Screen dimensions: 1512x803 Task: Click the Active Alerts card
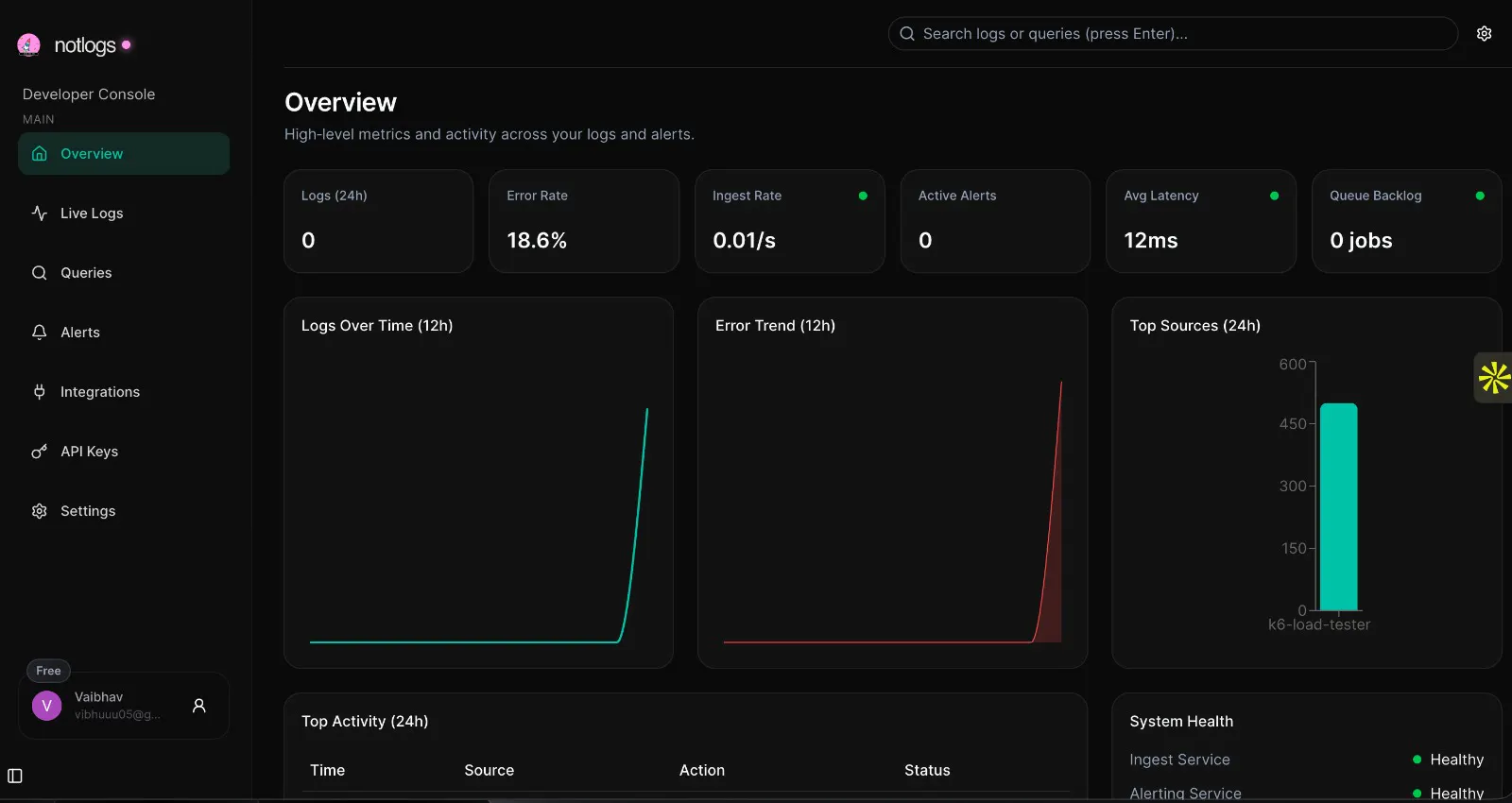click(995, 221)
